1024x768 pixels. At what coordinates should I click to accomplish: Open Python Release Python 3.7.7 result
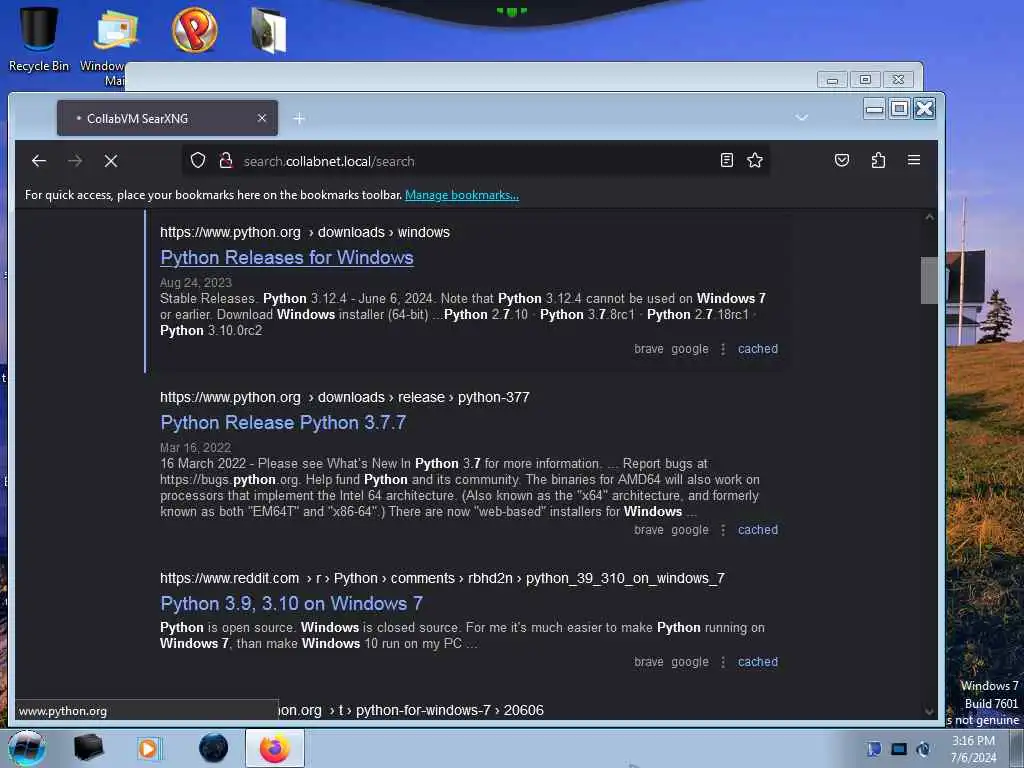(283, 423)
